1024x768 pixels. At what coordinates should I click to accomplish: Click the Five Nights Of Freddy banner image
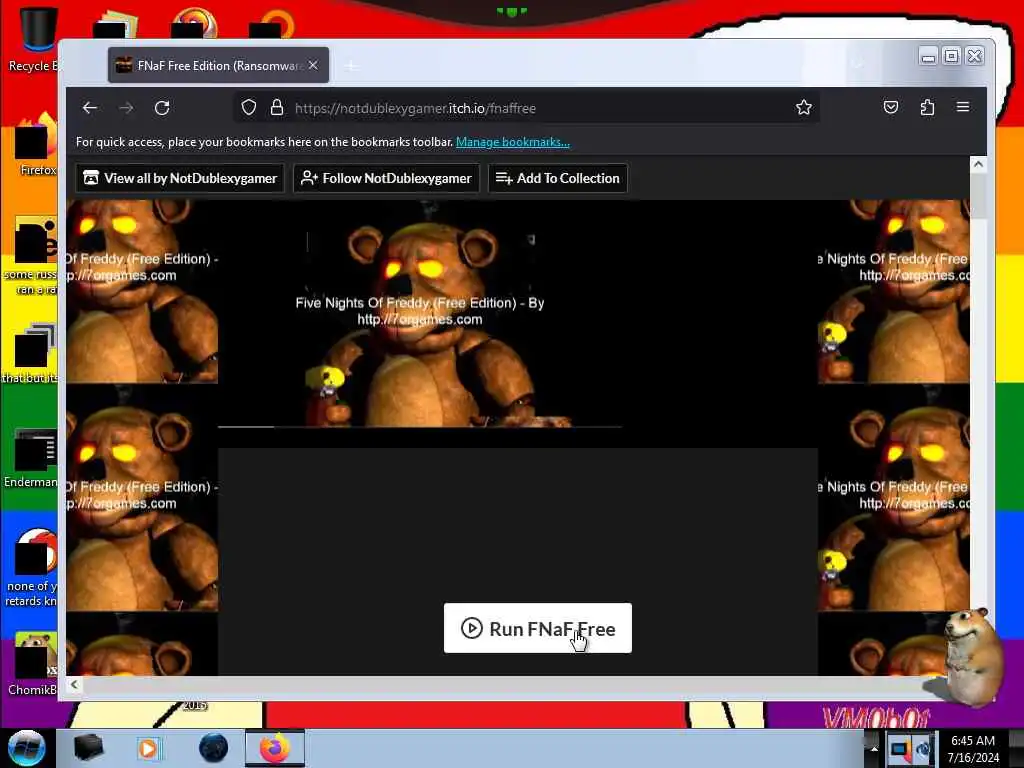[420, 313]
